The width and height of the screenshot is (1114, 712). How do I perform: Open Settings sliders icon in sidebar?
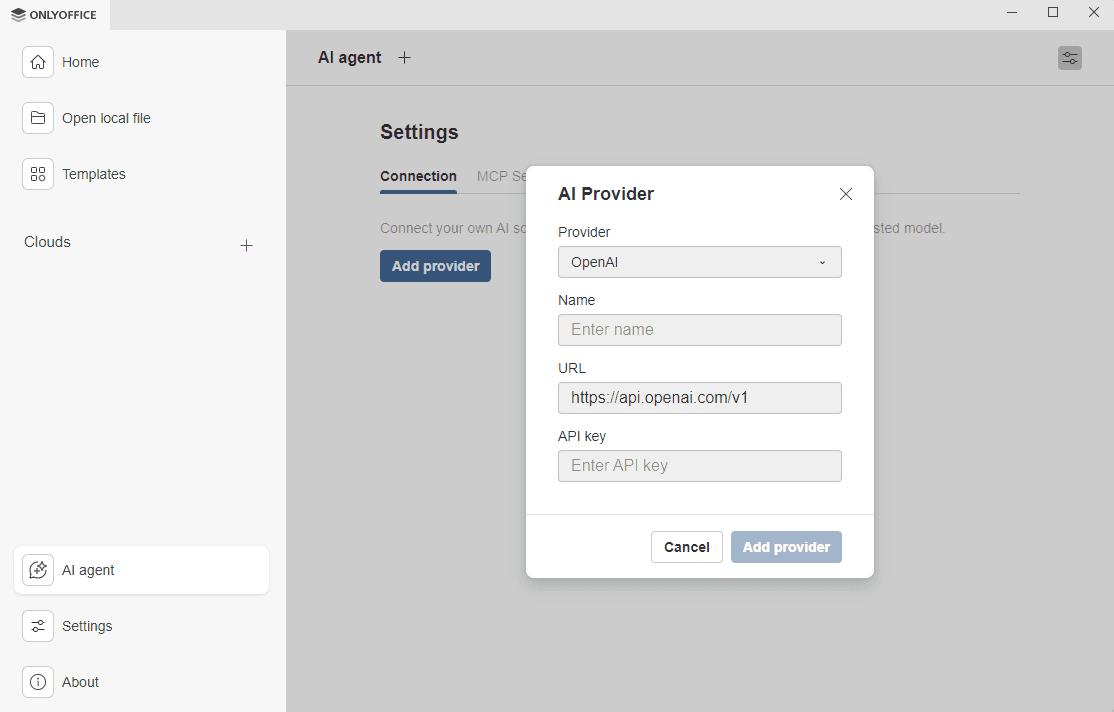tap(38, 626)
